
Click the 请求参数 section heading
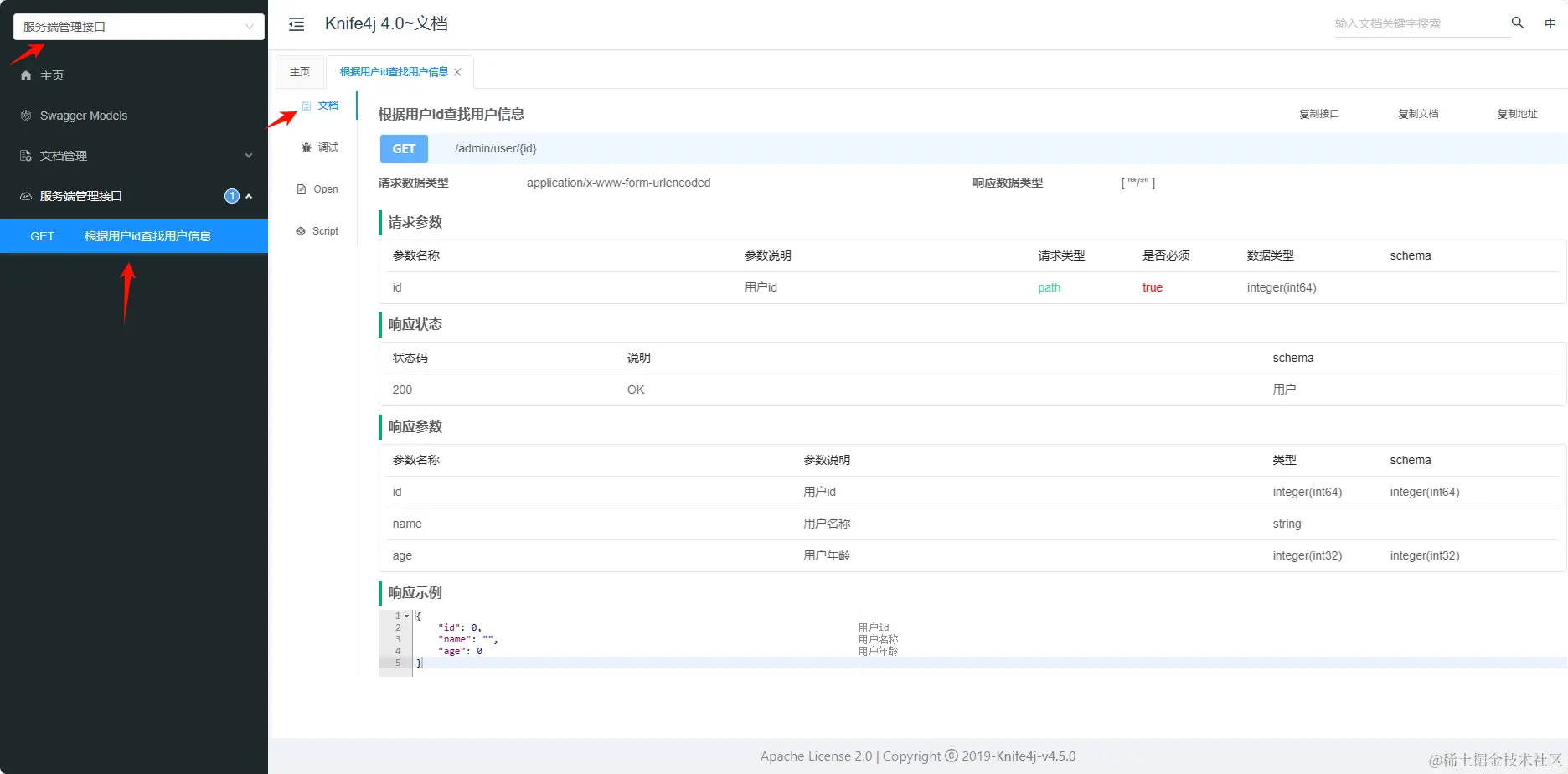(415, 222)
